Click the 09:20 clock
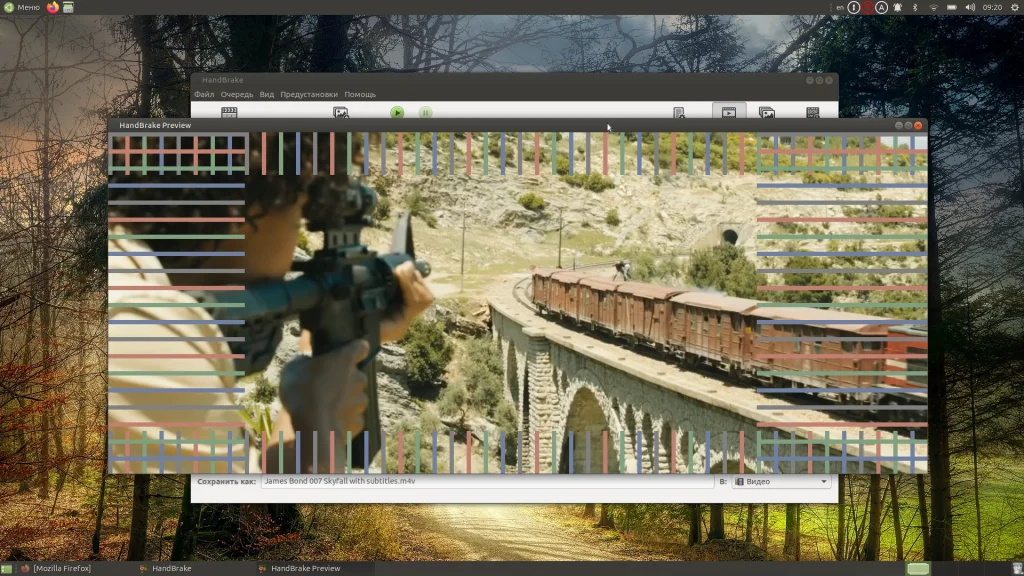Image resolution: width=1024 pixels, height=576 pixels. coord(992,7)
